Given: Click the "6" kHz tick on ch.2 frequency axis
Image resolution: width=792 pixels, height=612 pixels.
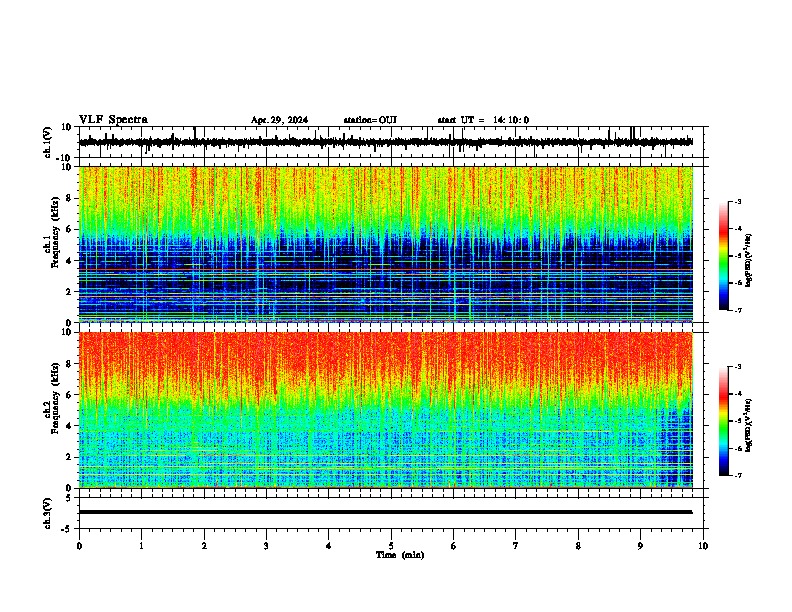Looking at the screenshot, I should (70, 395).
